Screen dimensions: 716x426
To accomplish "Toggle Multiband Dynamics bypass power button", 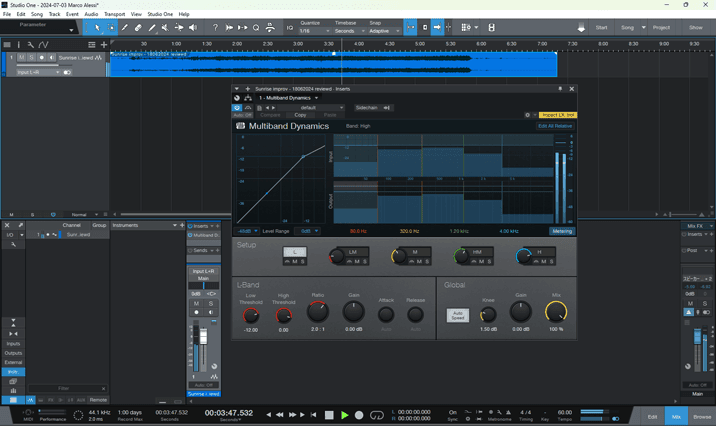I will pos(237,108).
